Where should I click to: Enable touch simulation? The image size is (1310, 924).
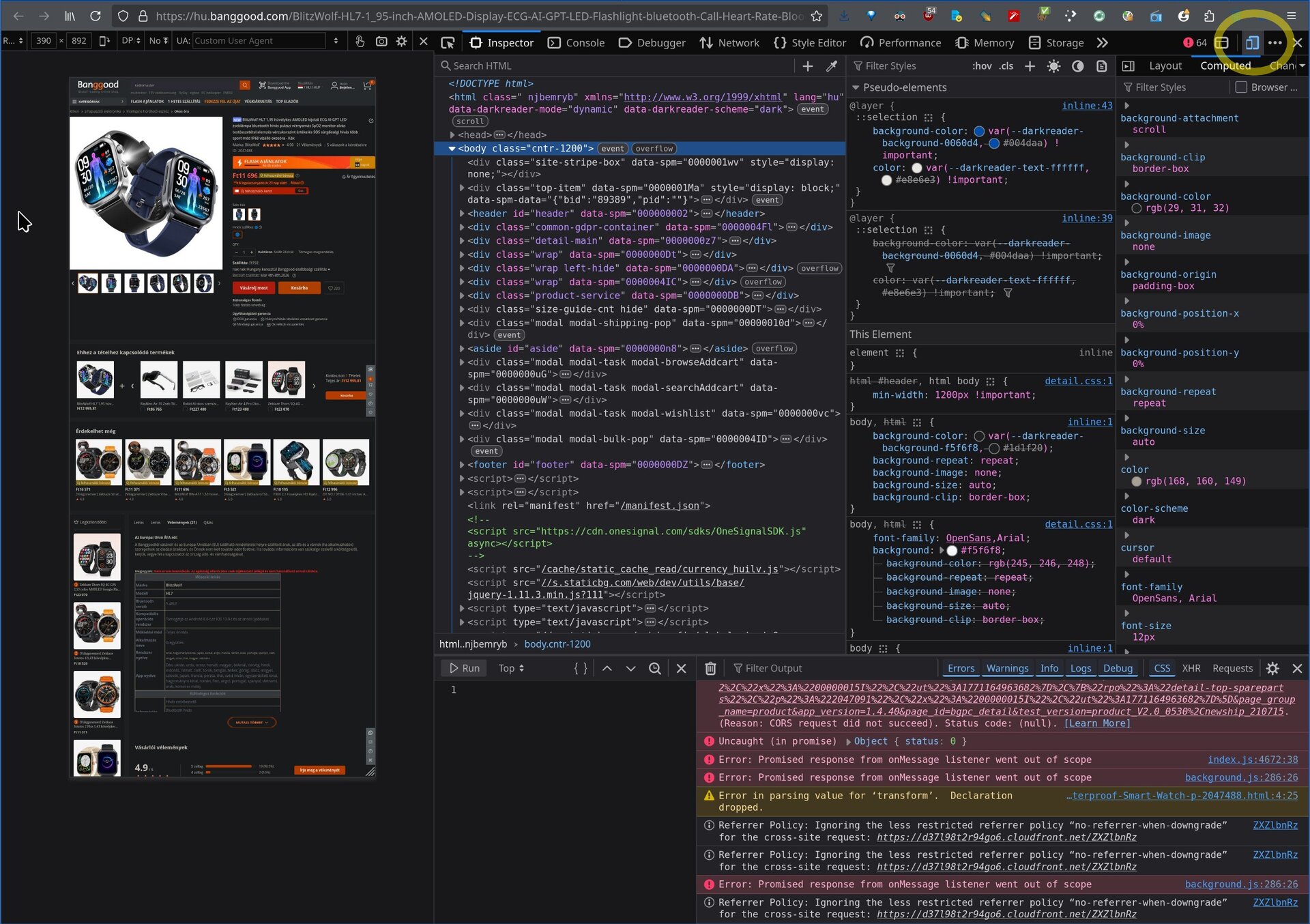360,41
